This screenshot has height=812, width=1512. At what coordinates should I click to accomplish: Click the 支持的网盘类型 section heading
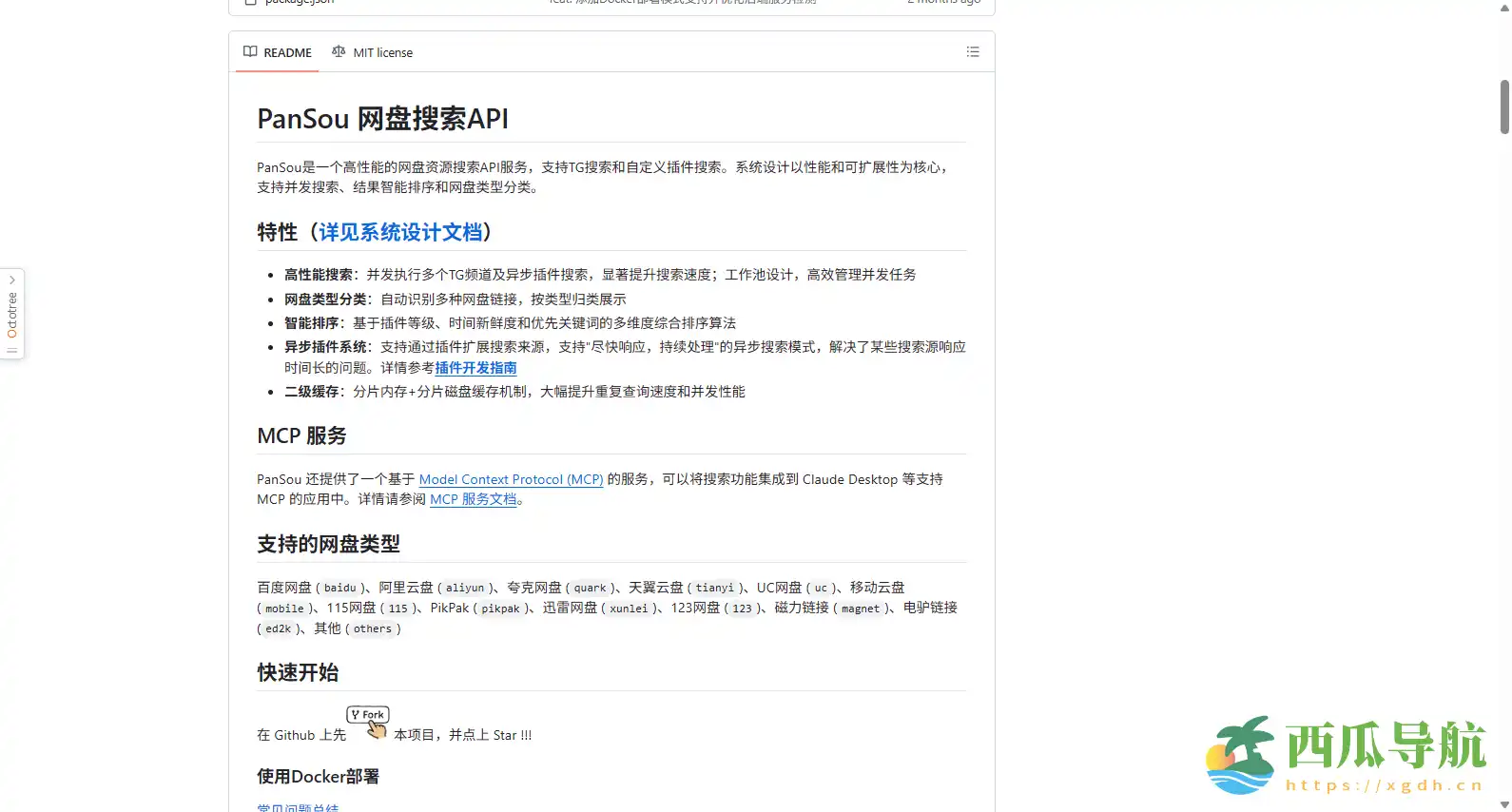pos(328,544)
